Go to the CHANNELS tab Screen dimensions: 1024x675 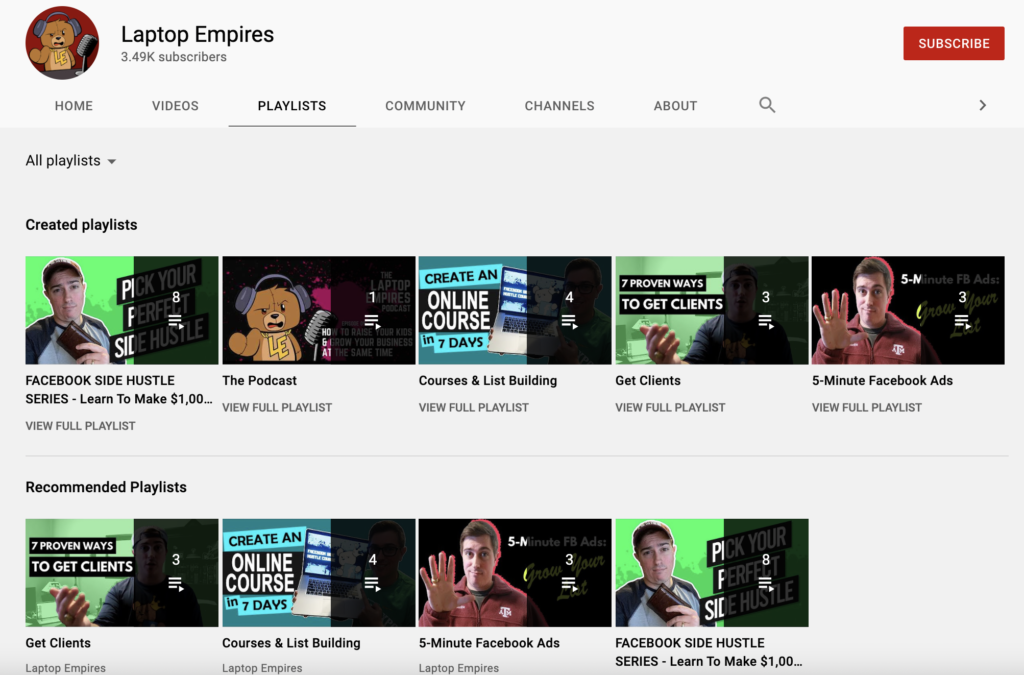tap(560, 106)
